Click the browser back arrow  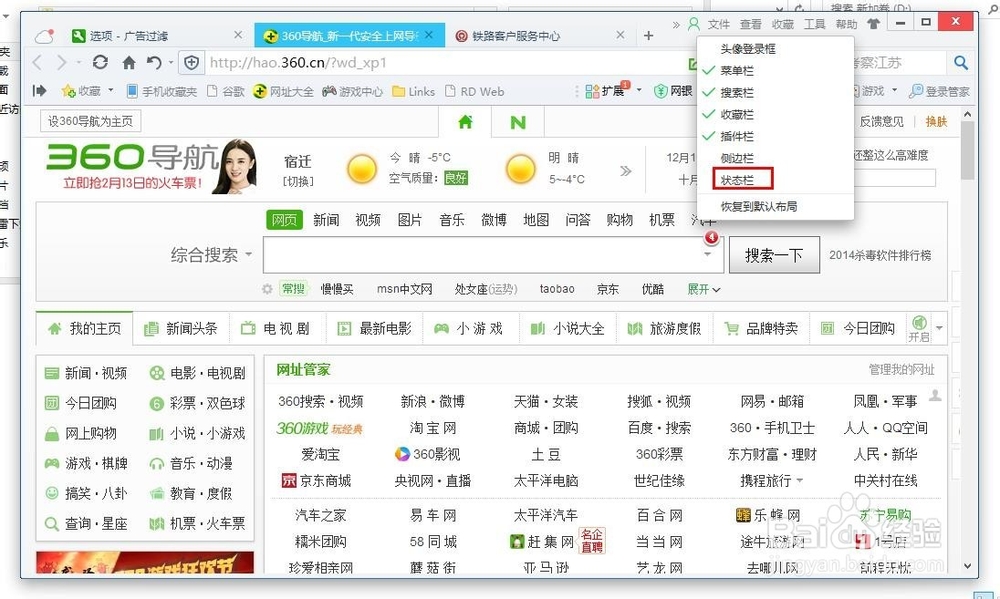[x=38, y=63]
